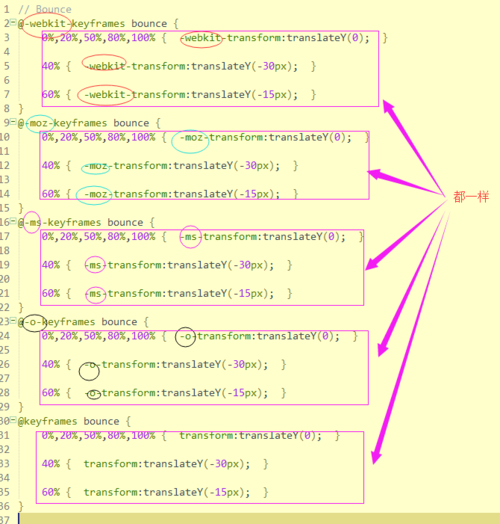Click the '0%,20%,50%,80%,100%' selector on line 3

[x=99, y=38]
